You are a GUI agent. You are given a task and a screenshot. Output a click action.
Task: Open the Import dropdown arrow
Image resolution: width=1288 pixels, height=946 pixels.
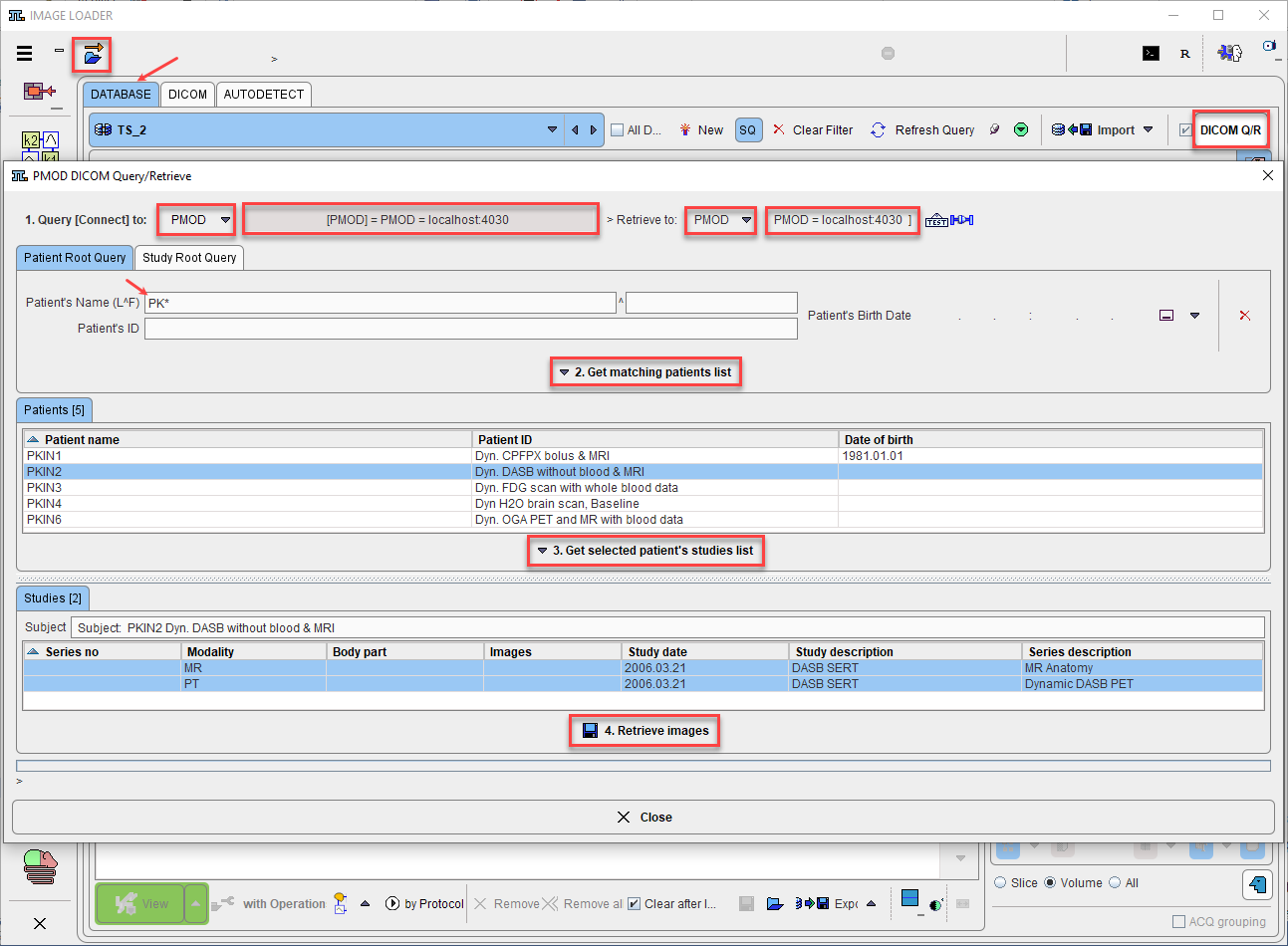(1148, 130)
